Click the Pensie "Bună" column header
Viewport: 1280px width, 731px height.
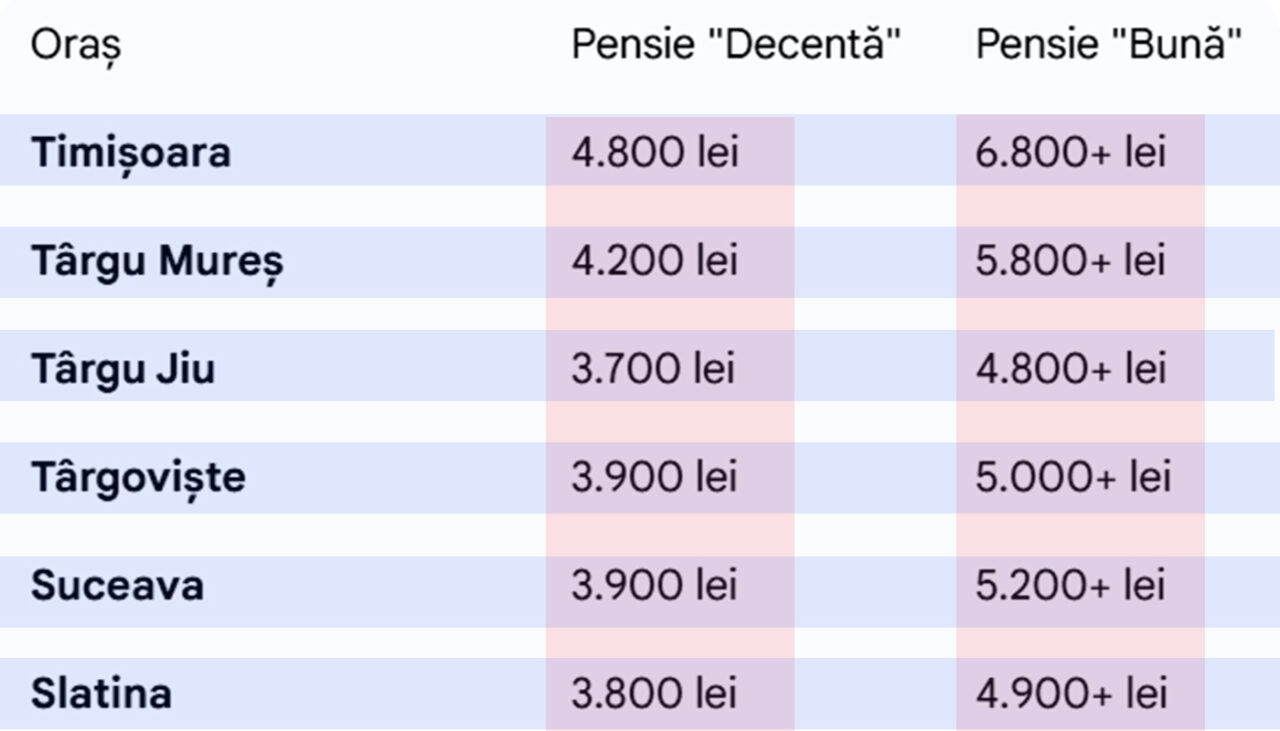point(1109,45)
